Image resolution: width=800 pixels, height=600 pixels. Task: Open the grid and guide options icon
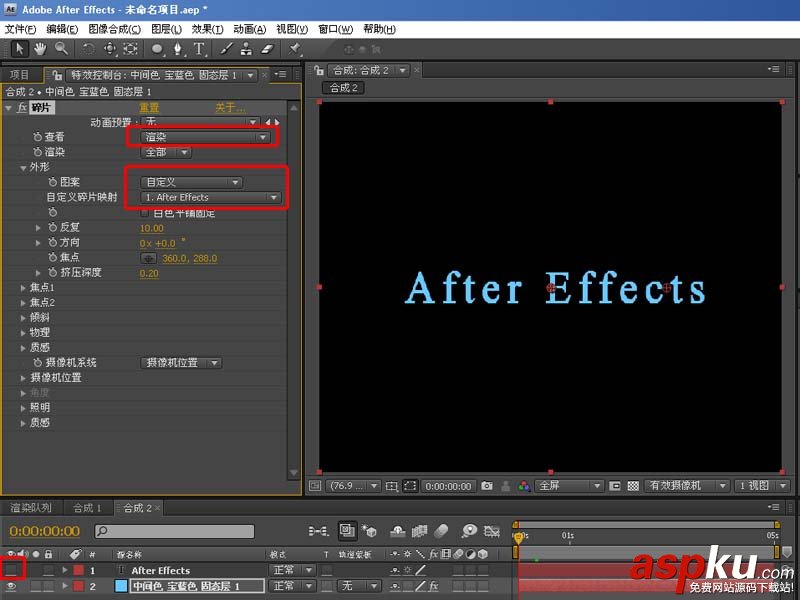pos(391,486)
